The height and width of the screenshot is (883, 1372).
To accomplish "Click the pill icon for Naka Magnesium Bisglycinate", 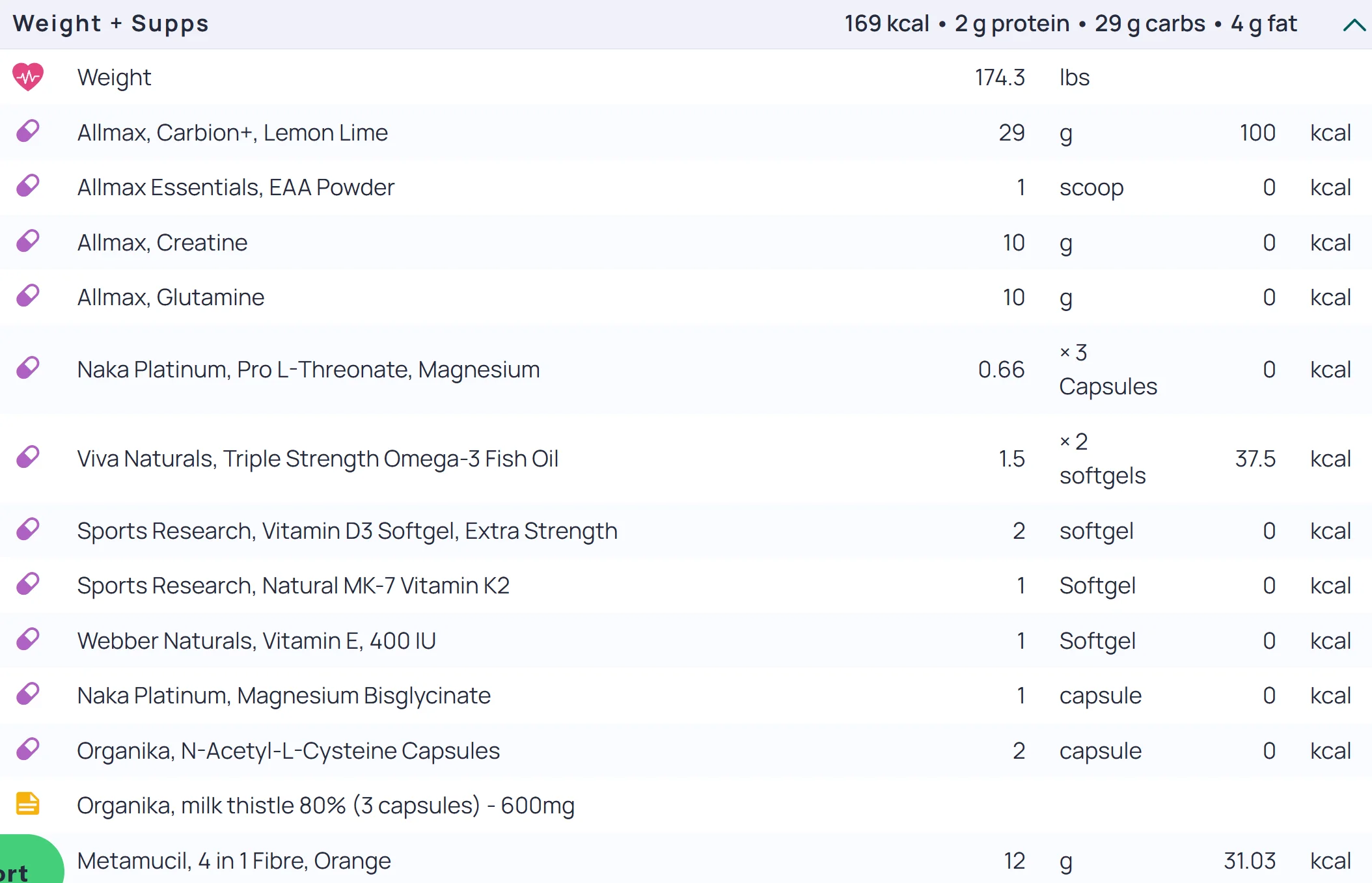I will (x=28, y=694).
